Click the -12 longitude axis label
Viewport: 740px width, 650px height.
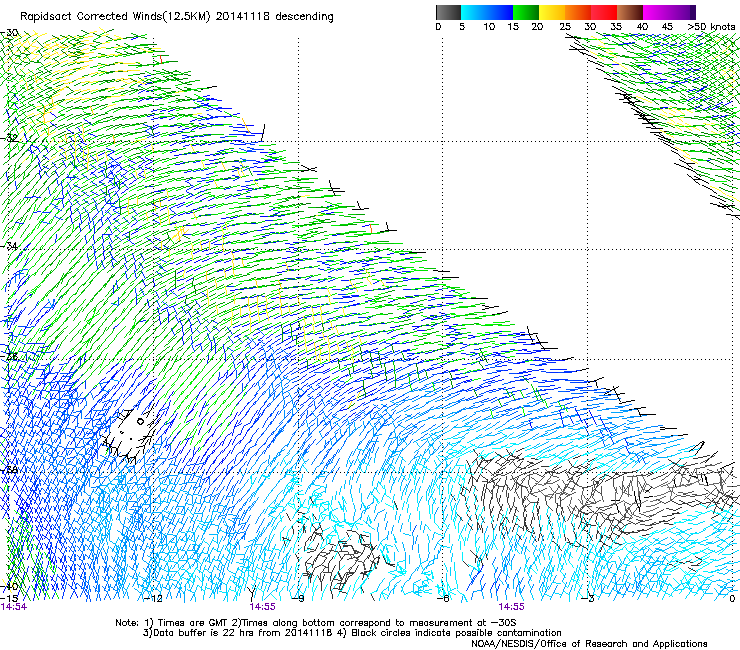[153, 598]
